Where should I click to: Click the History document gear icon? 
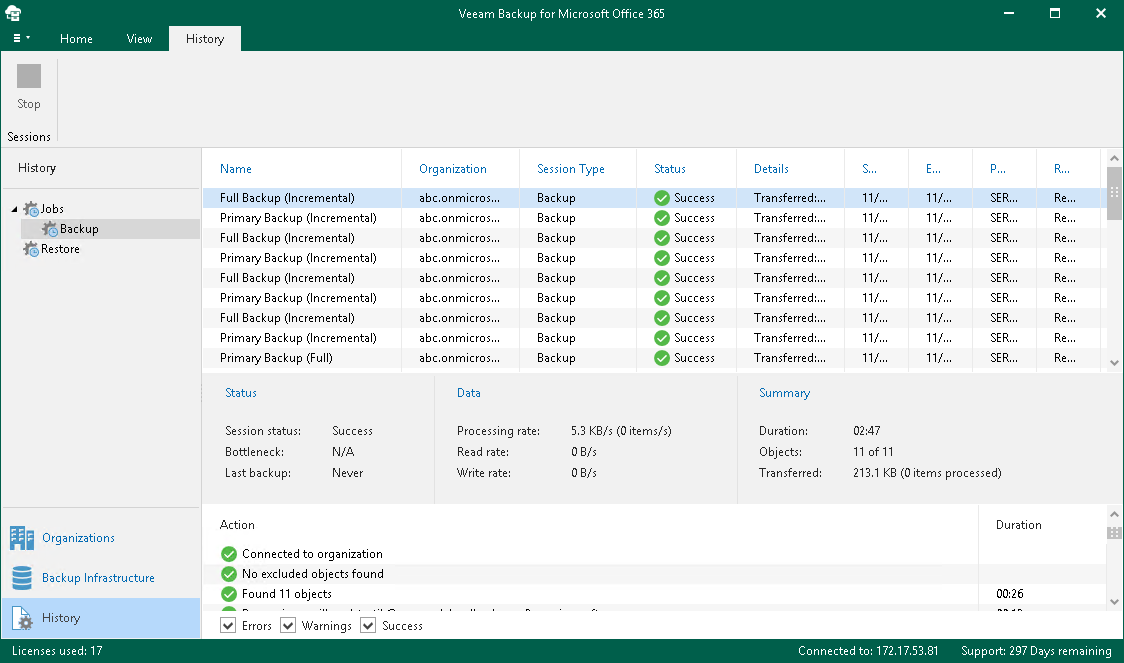tap(22, 618)
